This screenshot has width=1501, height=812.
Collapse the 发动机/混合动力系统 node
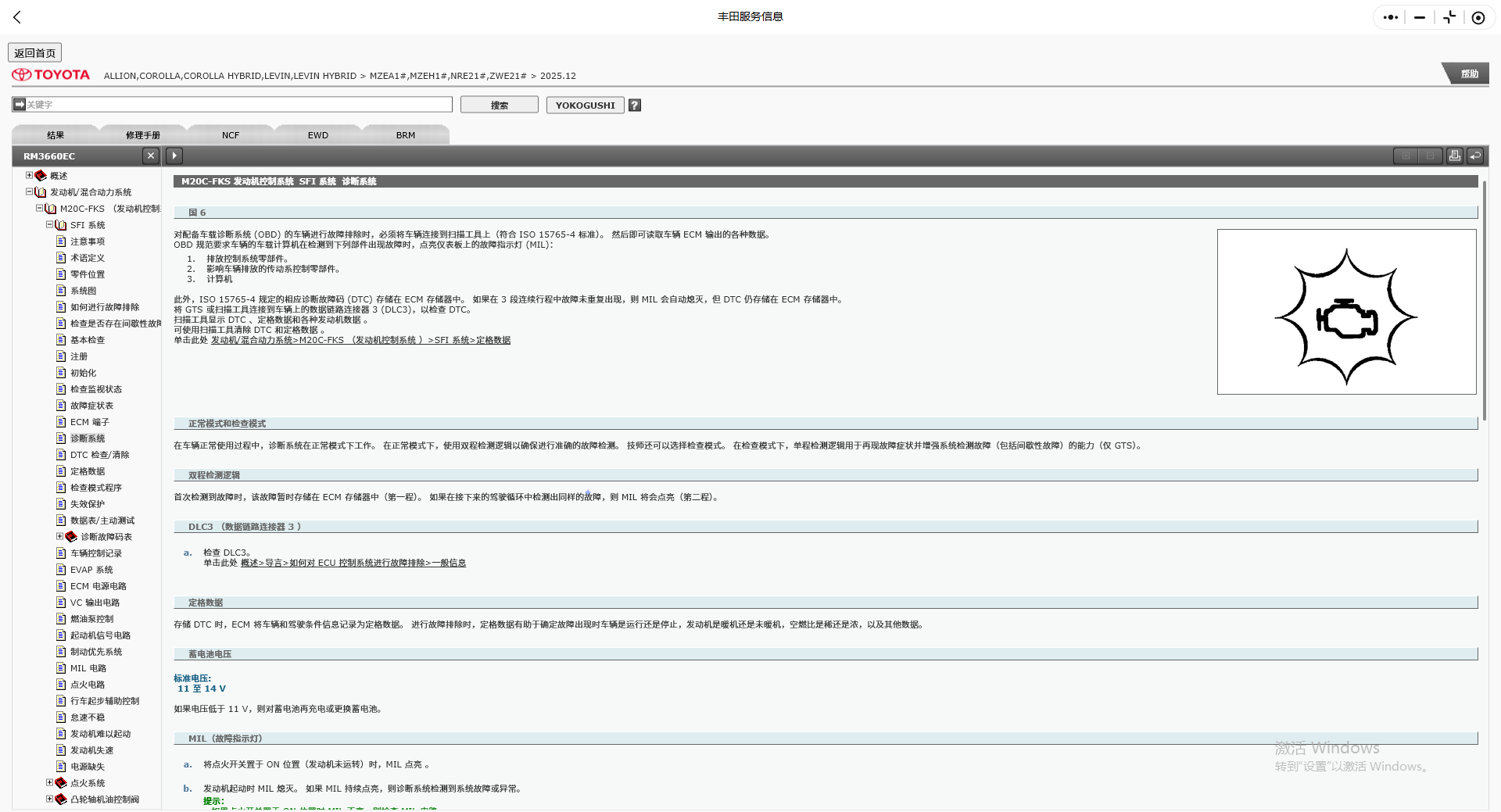point(29,191)
